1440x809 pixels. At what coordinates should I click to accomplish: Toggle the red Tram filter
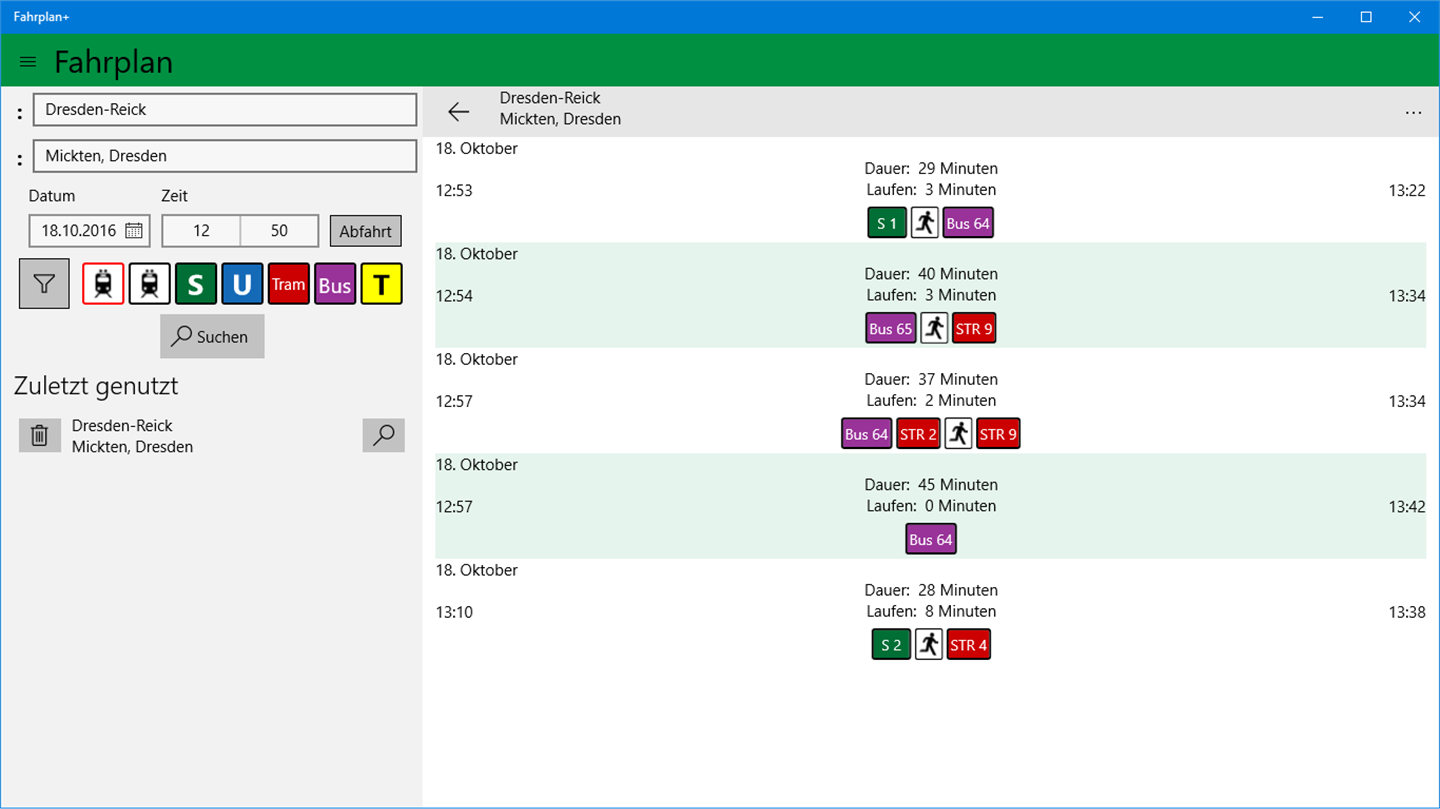288,284
